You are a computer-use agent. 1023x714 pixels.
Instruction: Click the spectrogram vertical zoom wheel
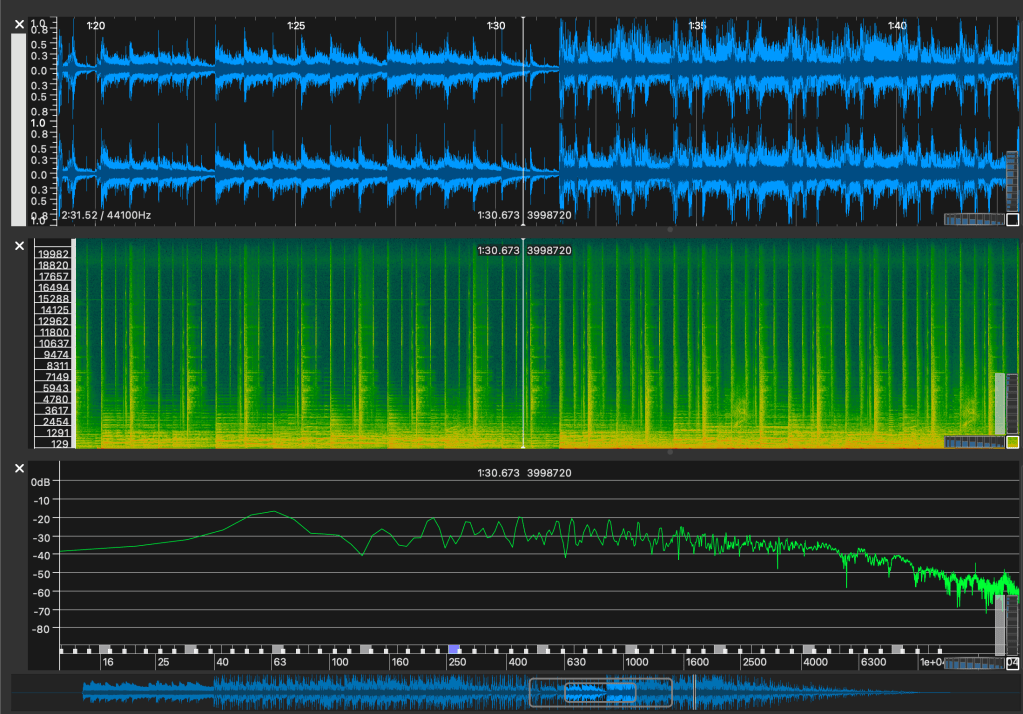tap(1011, 402)
